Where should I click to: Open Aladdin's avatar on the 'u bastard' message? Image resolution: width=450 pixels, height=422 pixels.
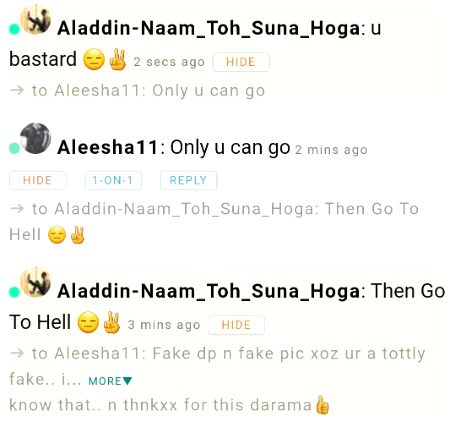coord(35,19)
